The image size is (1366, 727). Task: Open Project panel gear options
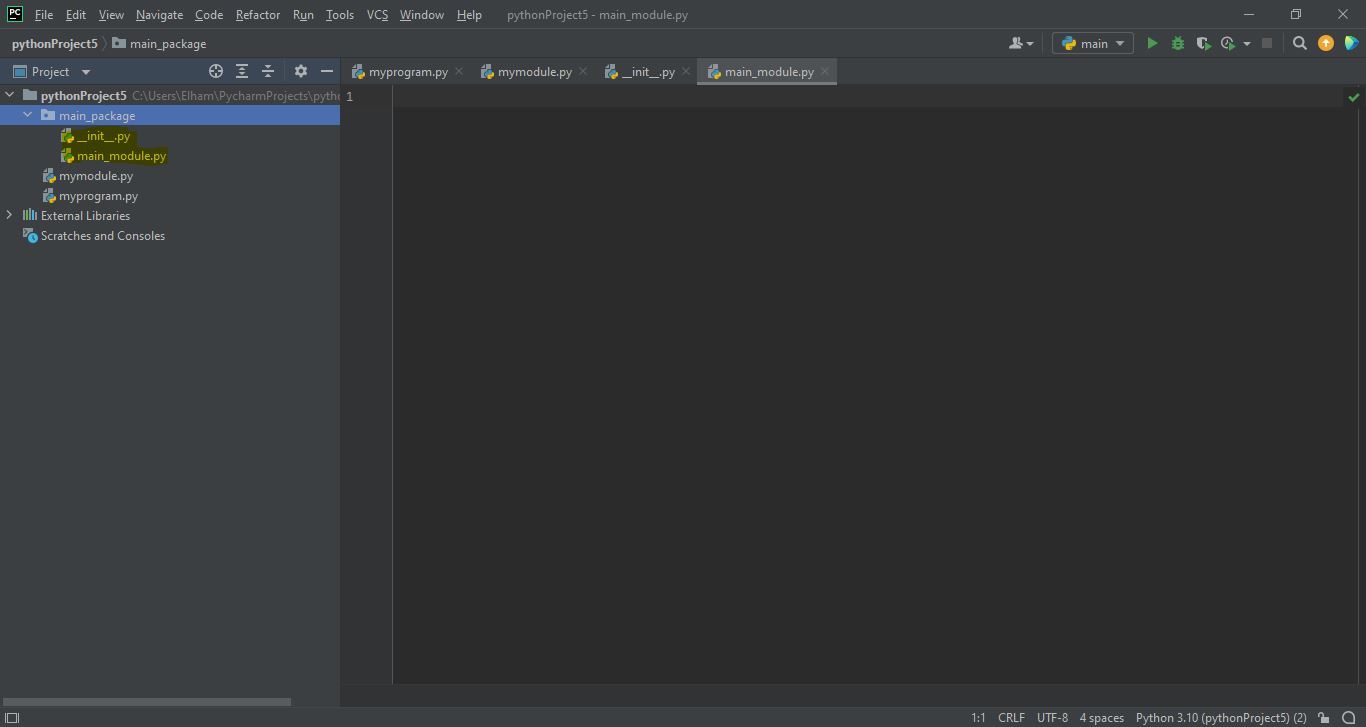(300, 71)
